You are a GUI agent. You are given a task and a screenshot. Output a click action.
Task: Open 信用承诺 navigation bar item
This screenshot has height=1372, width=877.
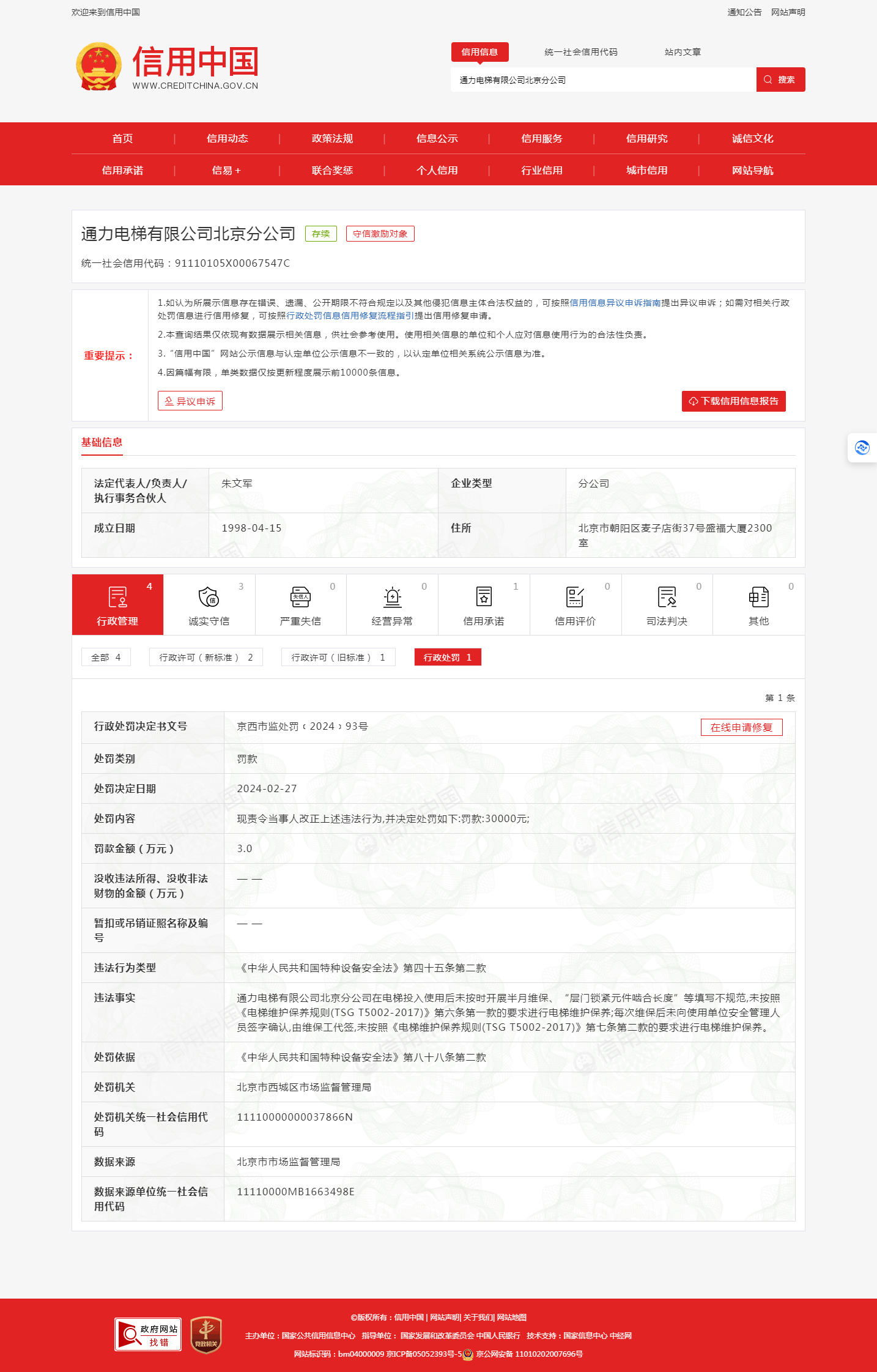tap(122, 170)
